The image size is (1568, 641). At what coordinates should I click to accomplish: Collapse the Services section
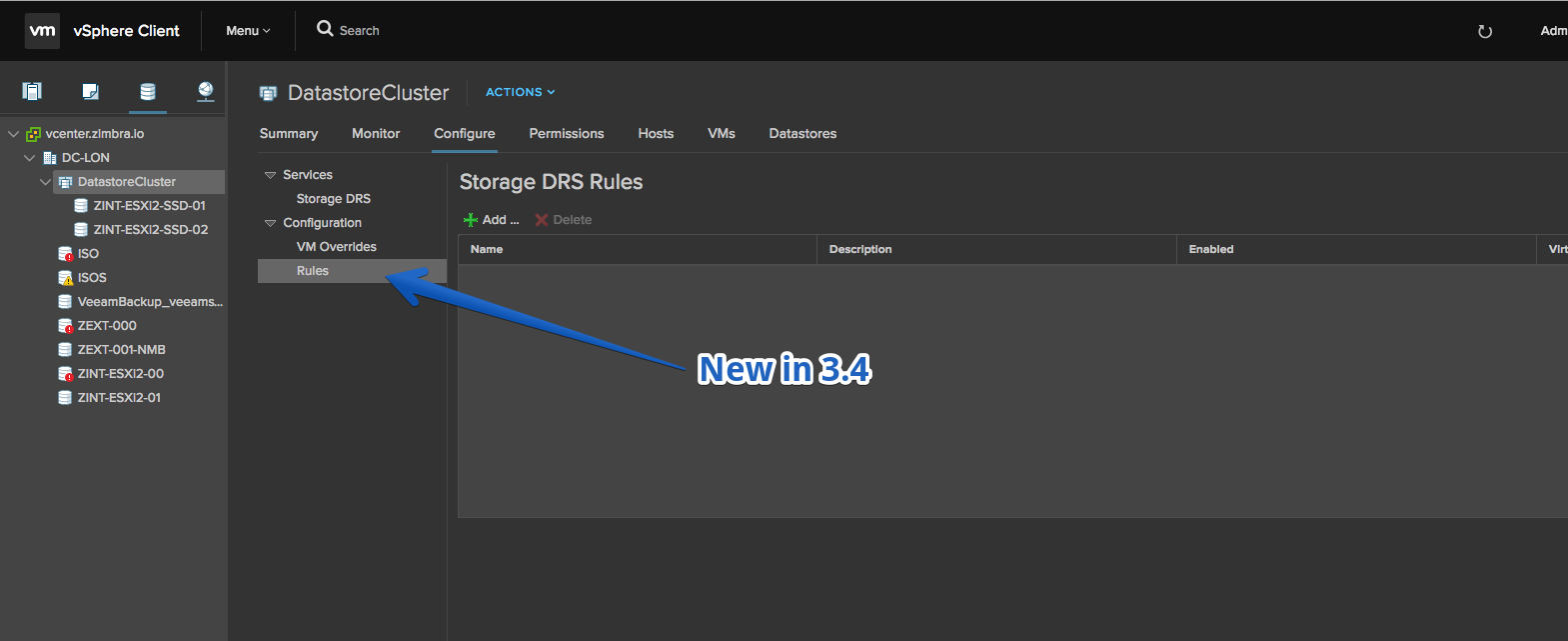(x=270, y=175)
